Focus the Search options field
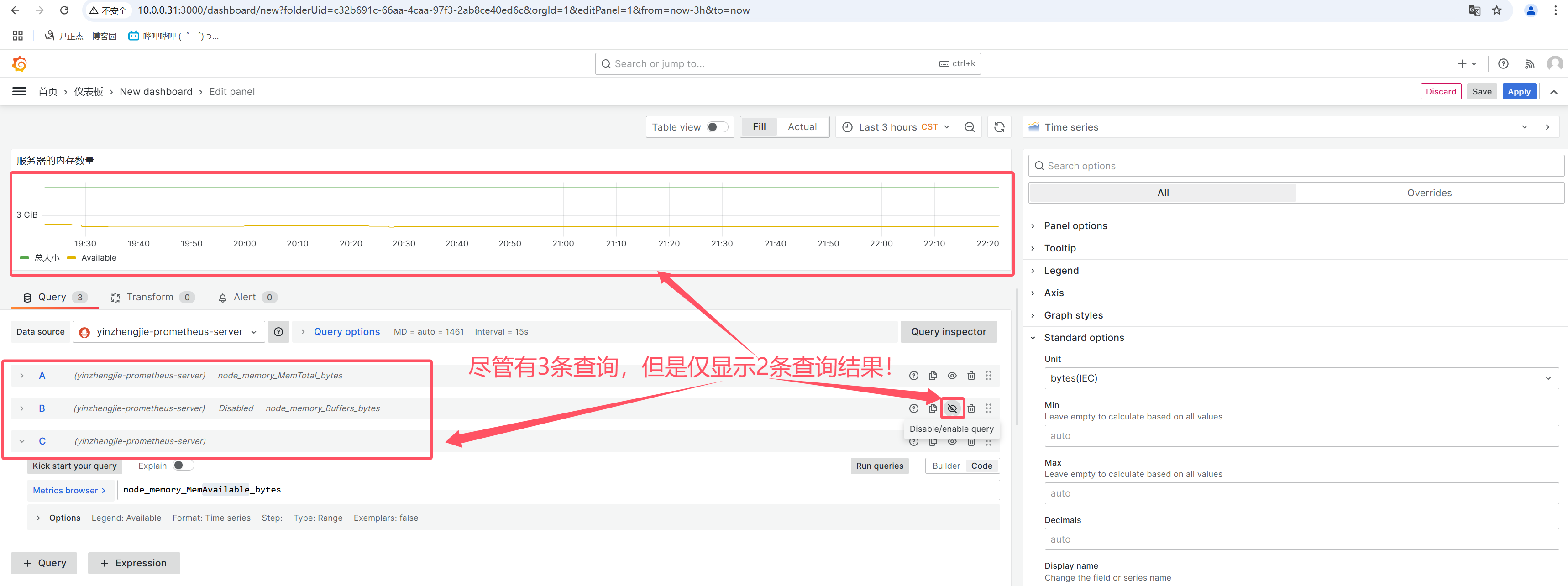Image resolution: width=1568 pixels, height=586 pixels. pyautogui.click(x=1295, y=166)
